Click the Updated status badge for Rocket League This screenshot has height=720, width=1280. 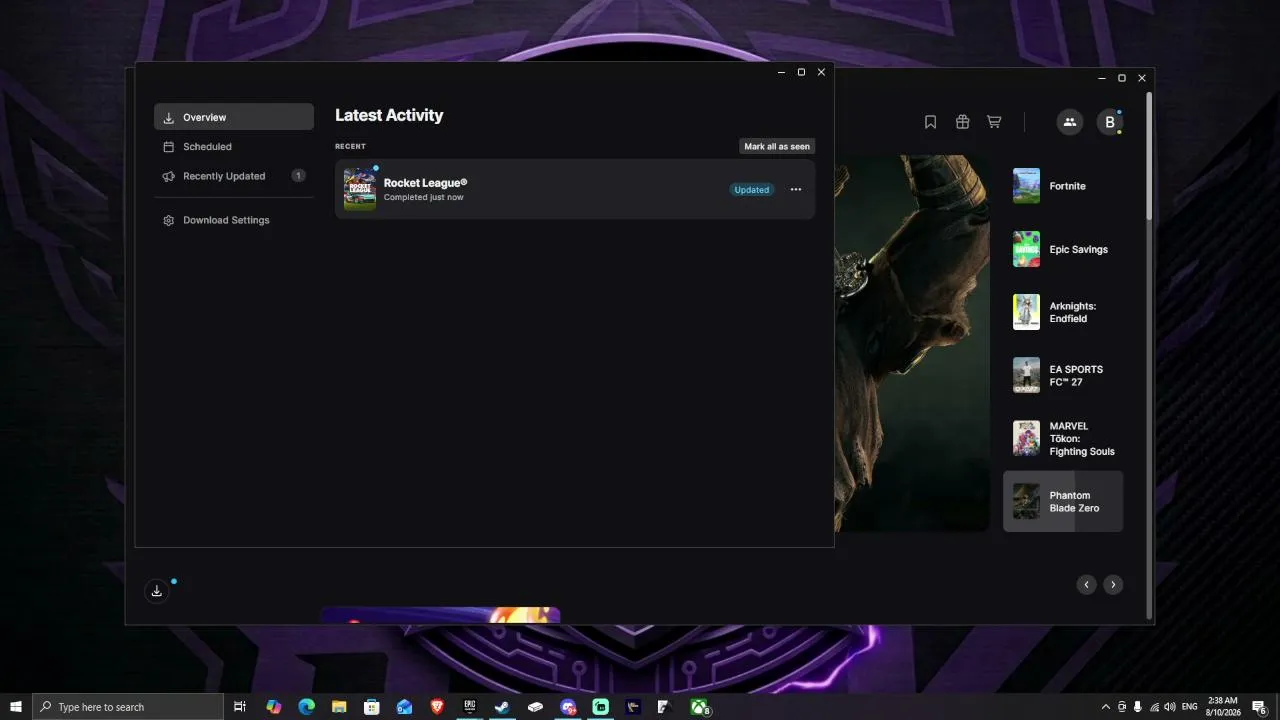752,190
